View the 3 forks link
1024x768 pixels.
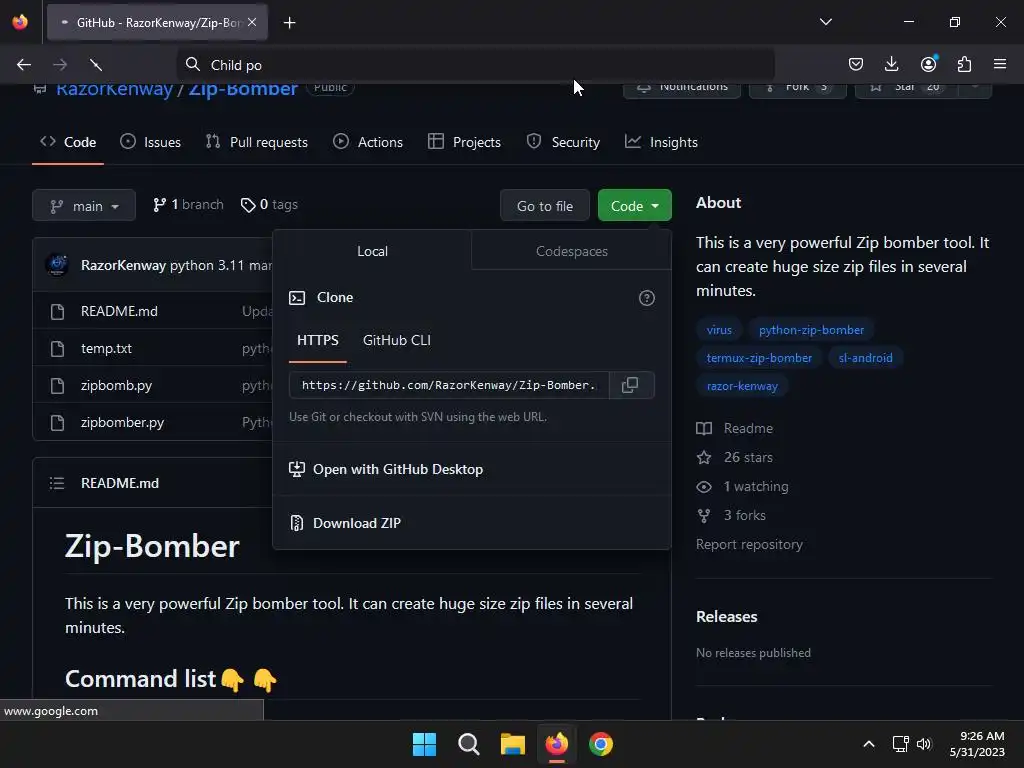(731, 515)
